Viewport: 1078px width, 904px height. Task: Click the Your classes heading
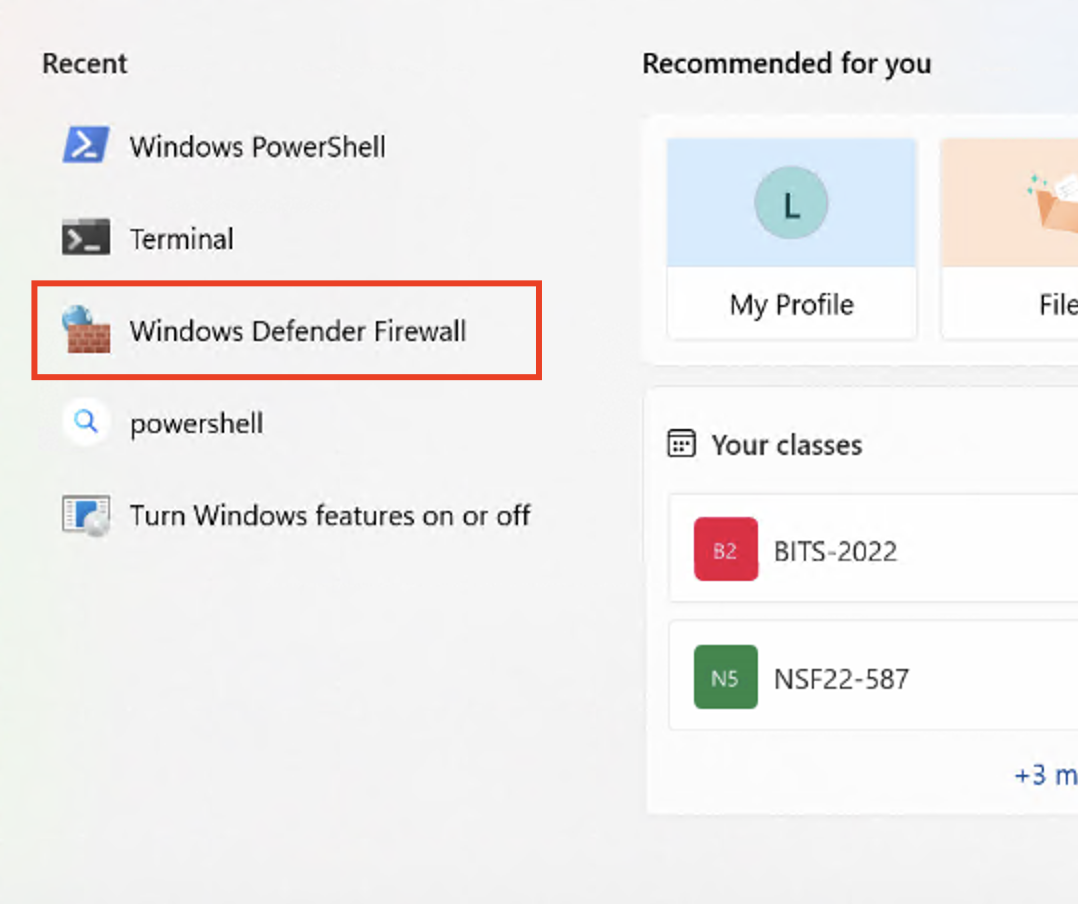click(x=786, y=445)
